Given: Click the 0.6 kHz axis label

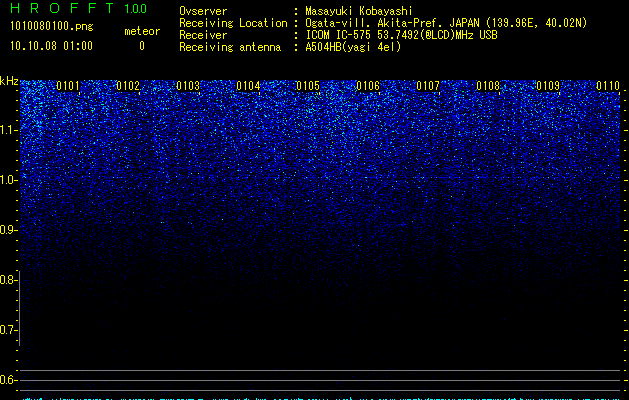Looking at the screenshot, I should coord(8,380).
